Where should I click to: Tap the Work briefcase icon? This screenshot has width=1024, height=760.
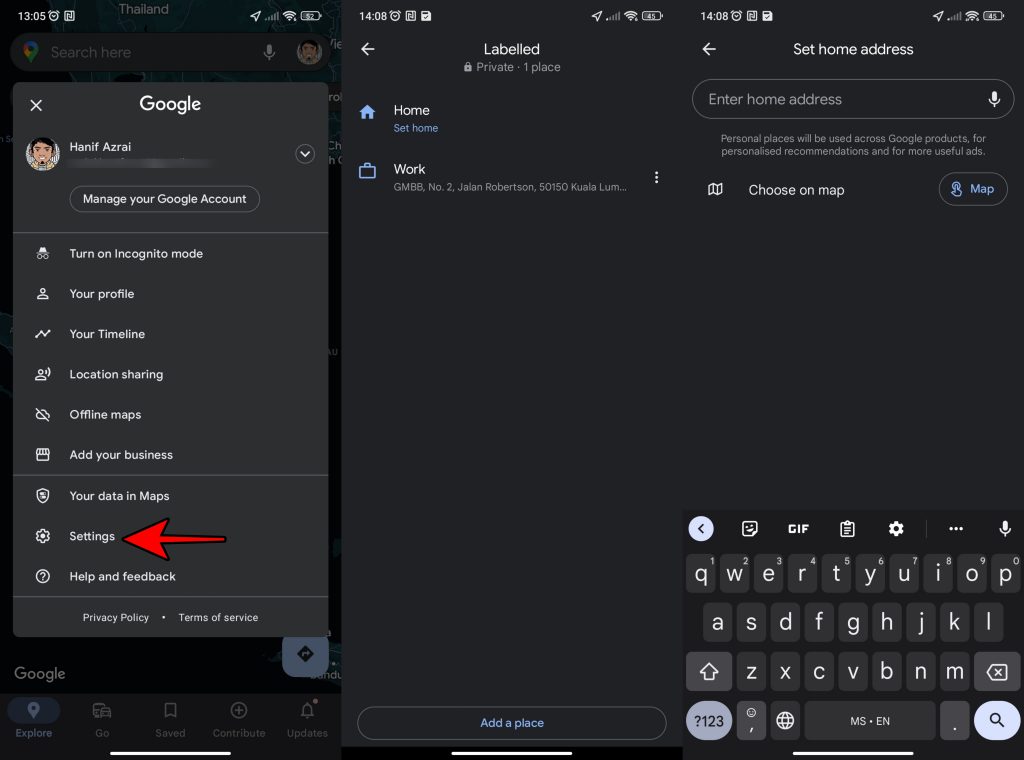pyautogui.click(x=368, y=171)
